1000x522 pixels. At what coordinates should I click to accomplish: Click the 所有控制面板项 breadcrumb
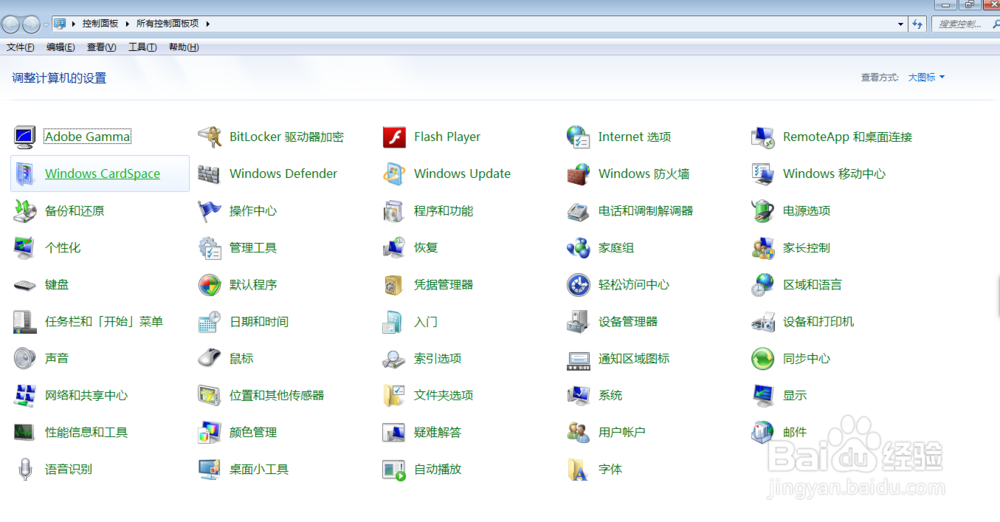tap(167, 24)
